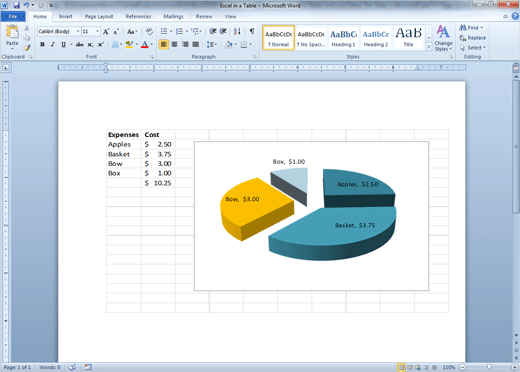Open the Insert ribbon tab
This screenshot has width=520, height=372.
point(66,16)
